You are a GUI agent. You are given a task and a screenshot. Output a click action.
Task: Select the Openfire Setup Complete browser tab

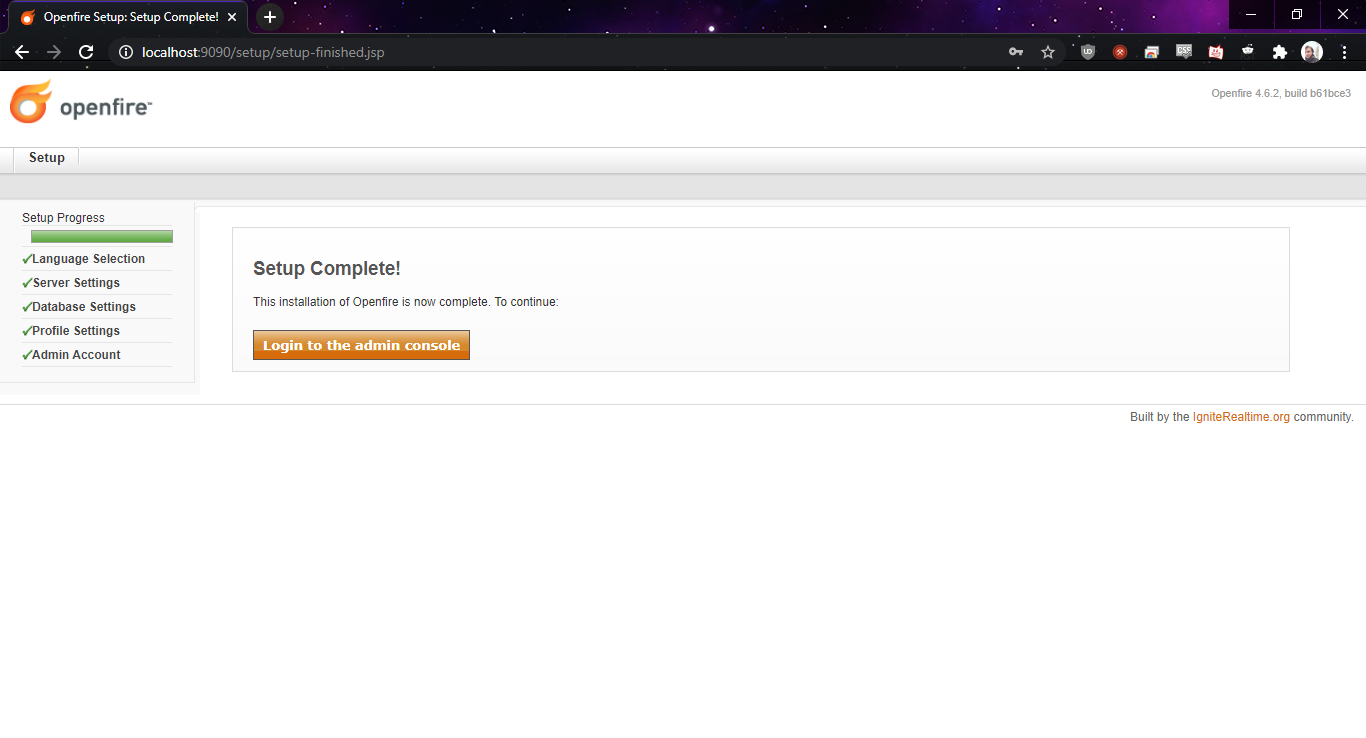[x=128, y=18]
